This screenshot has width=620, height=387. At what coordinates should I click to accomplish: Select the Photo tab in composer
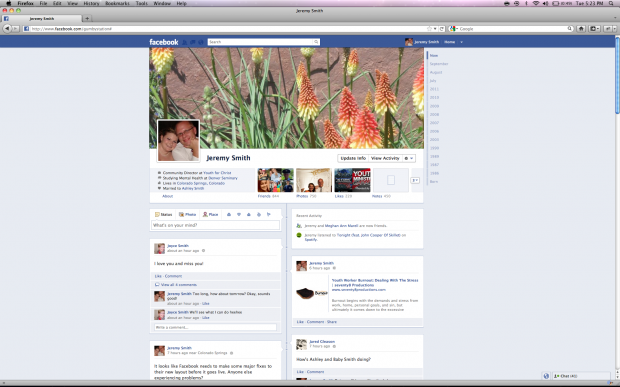pyautogui.click(x=187, y=214)
